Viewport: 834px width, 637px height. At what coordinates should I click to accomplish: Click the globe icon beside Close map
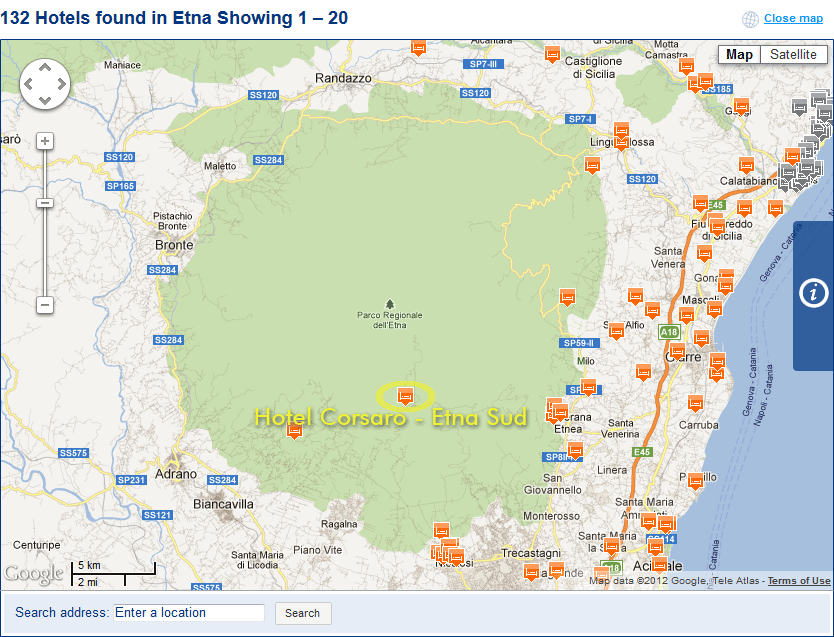coord(750,19)
